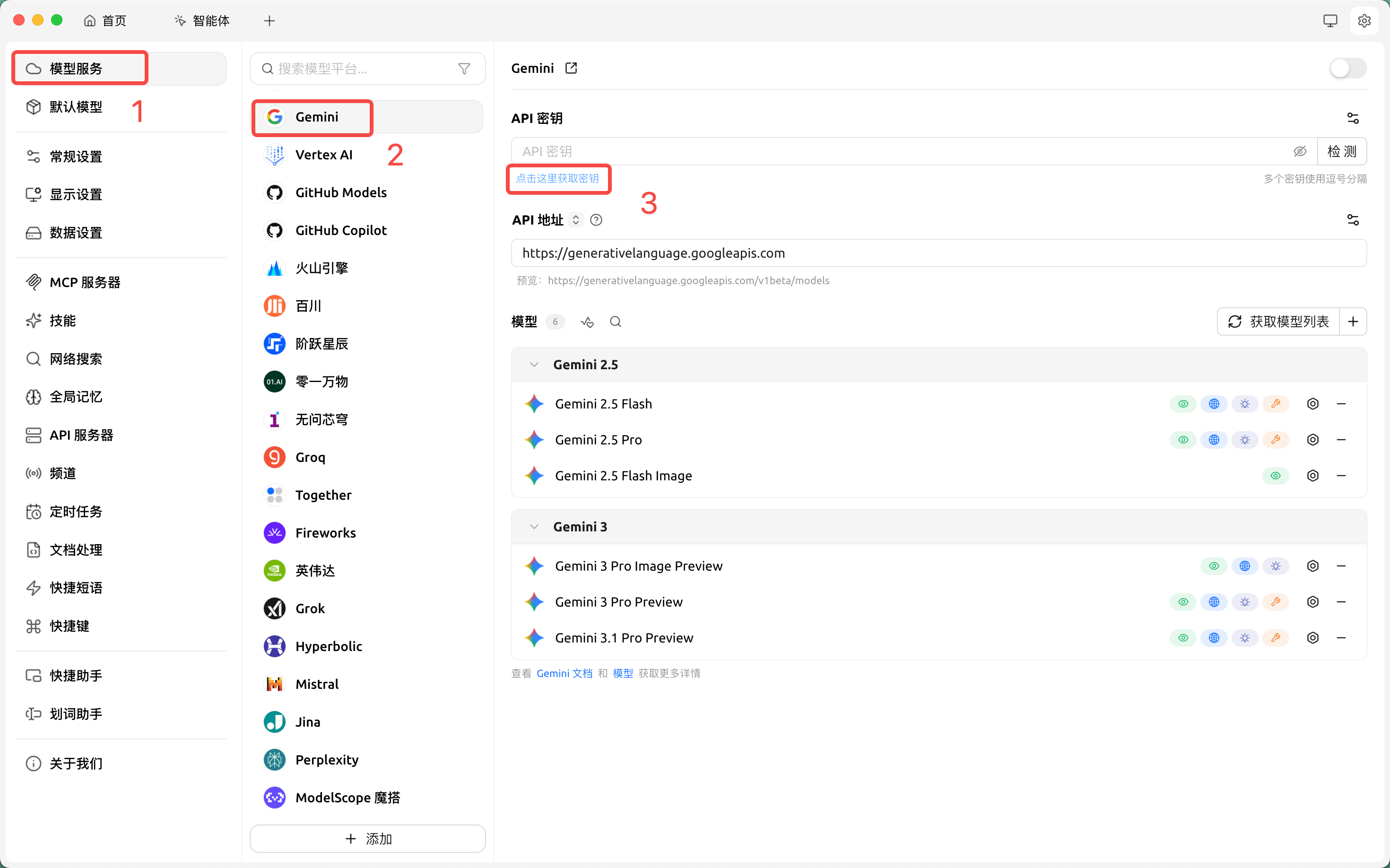
Task: Click the display monitor icon in title bar
Action: pyautogui.click(x=1330, y=21)
